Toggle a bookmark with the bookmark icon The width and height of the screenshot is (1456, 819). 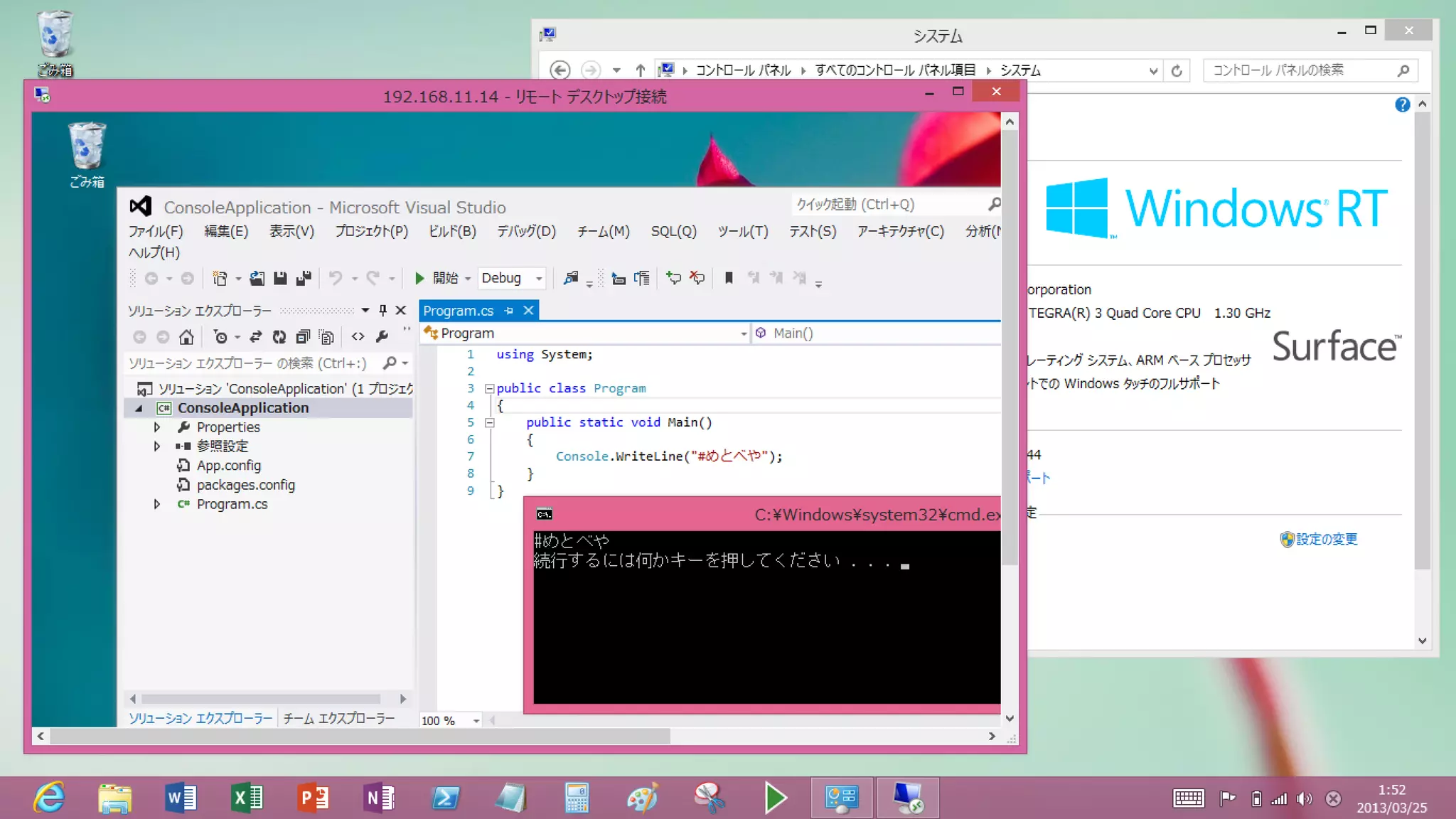pos(729,278)
